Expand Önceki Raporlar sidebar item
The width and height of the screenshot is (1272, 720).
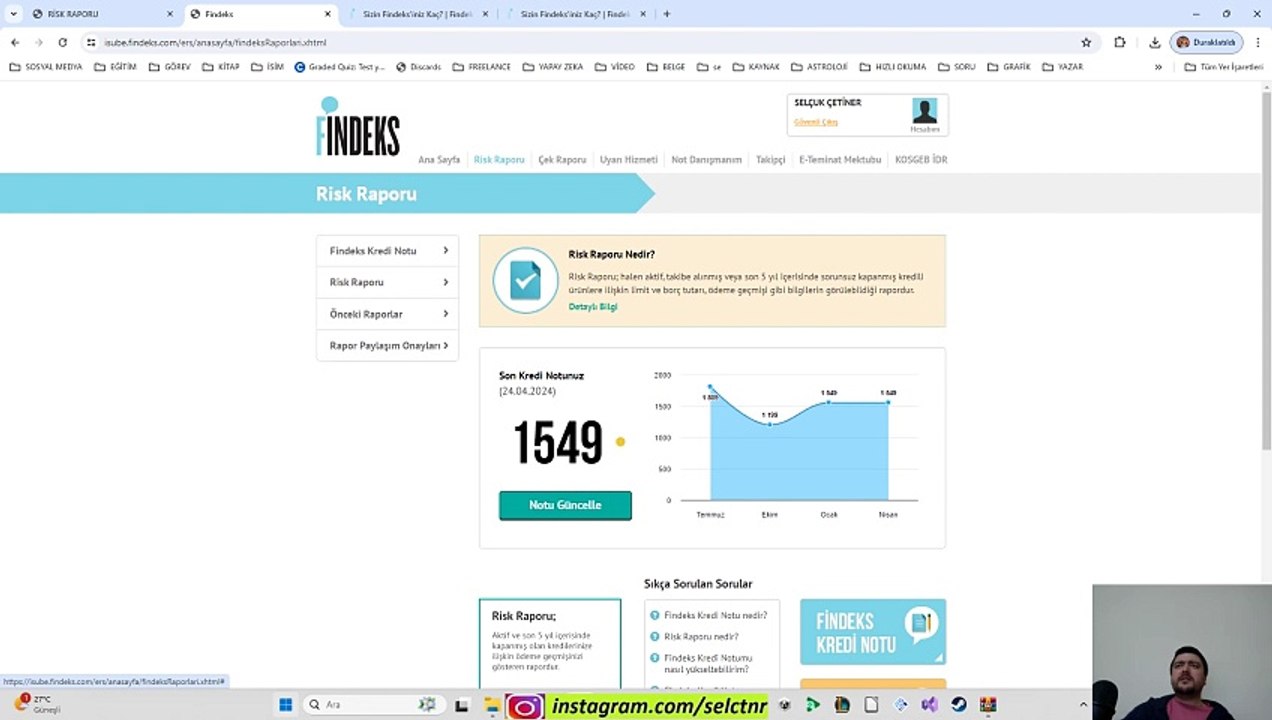click(x=387, y=314)
